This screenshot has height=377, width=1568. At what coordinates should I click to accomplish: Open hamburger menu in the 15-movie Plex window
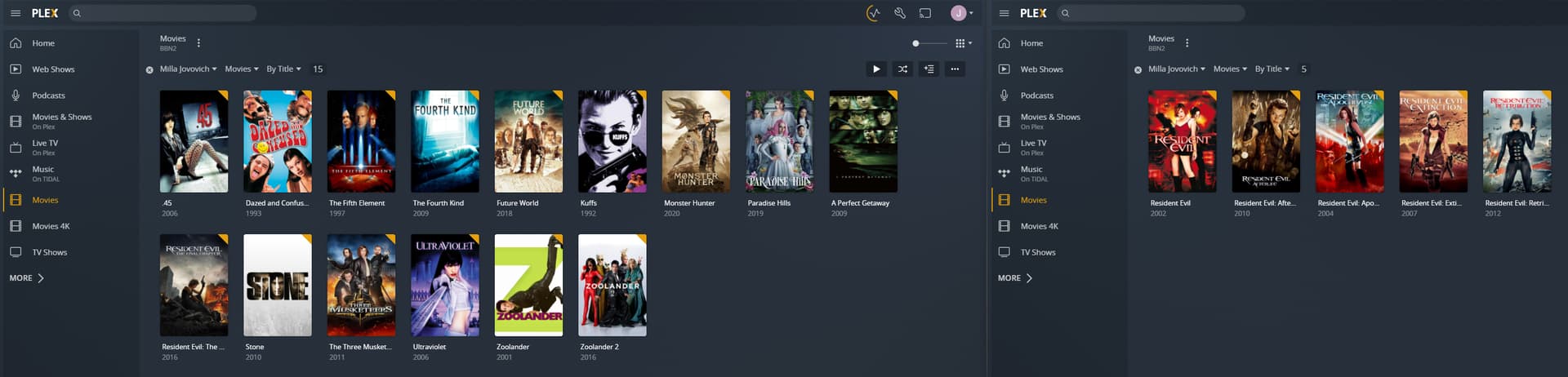coord(15,13)
